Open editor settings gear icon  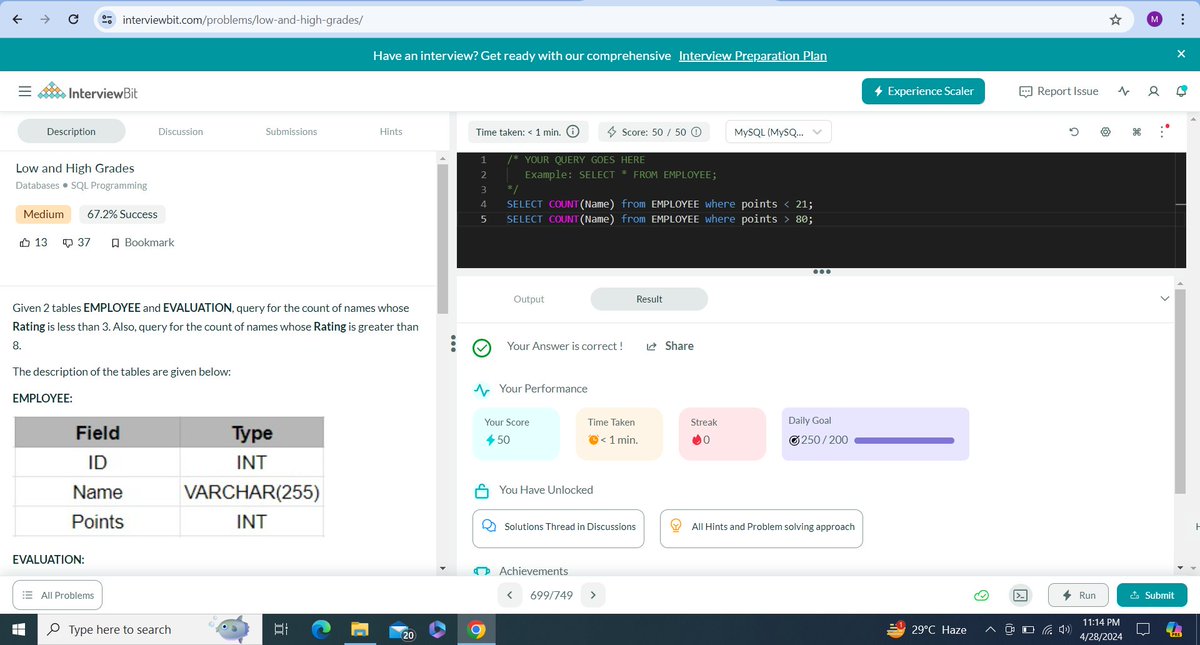coord(1106,132)
